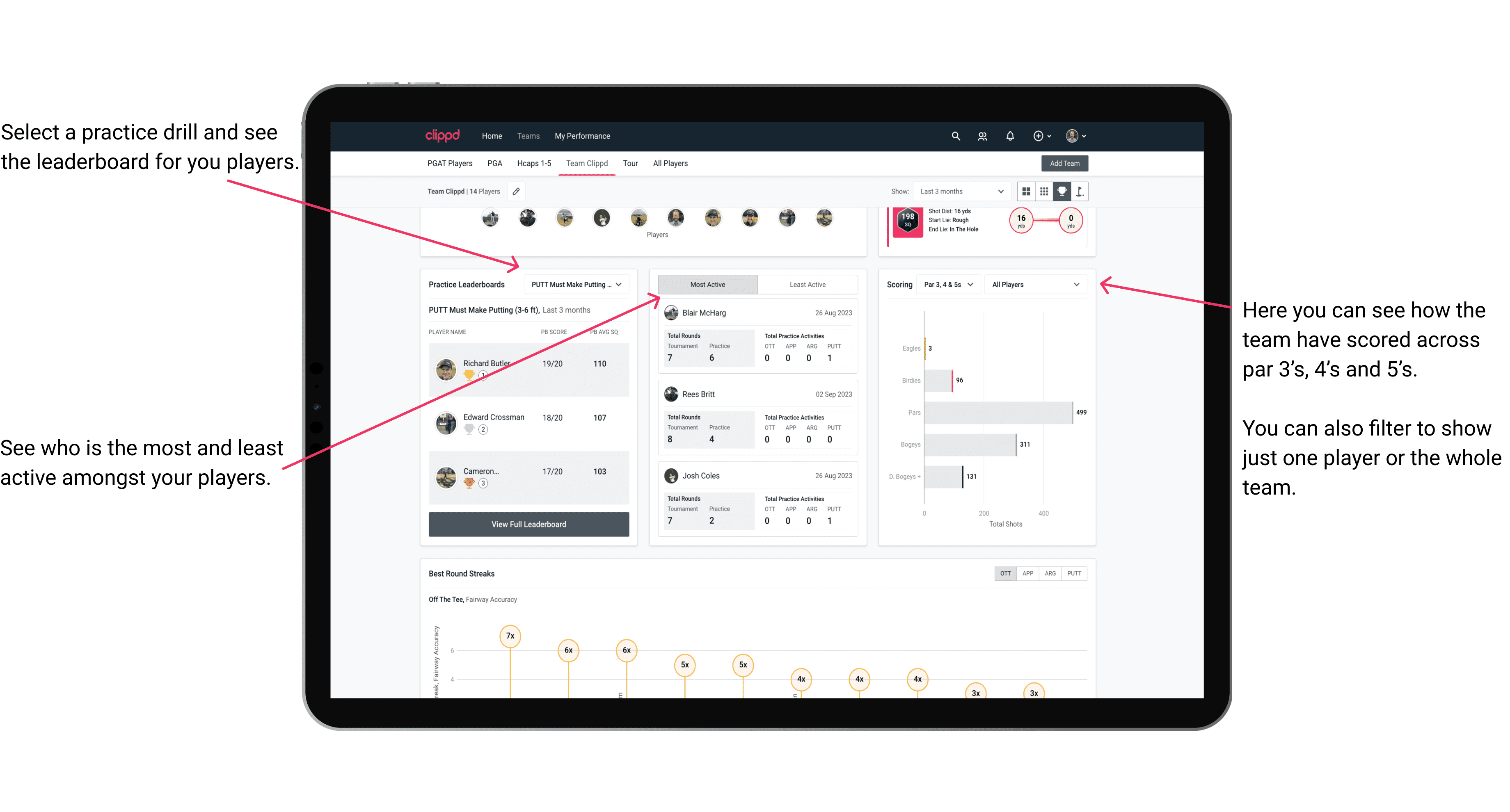Click the Add Team button

click(1064, 163)
